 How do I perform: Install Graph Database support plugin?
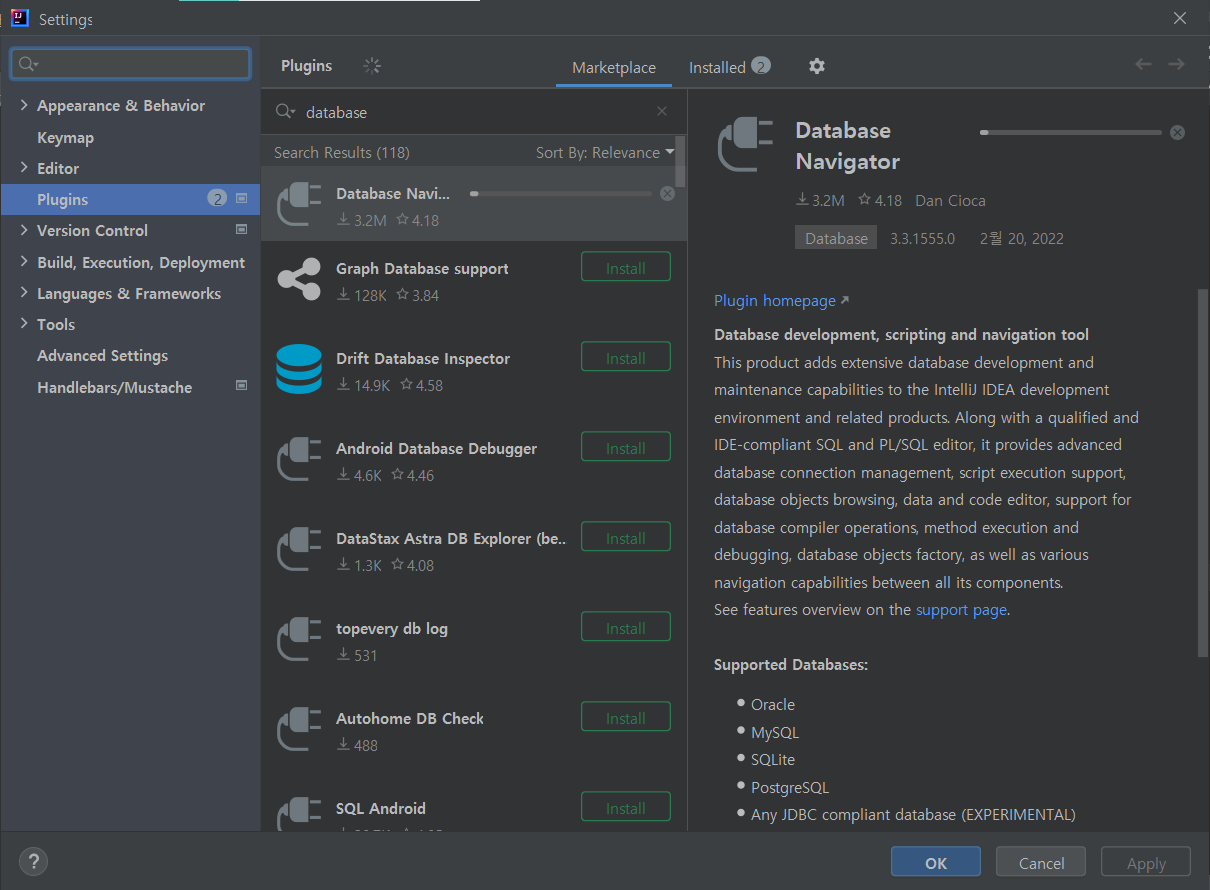626,268
